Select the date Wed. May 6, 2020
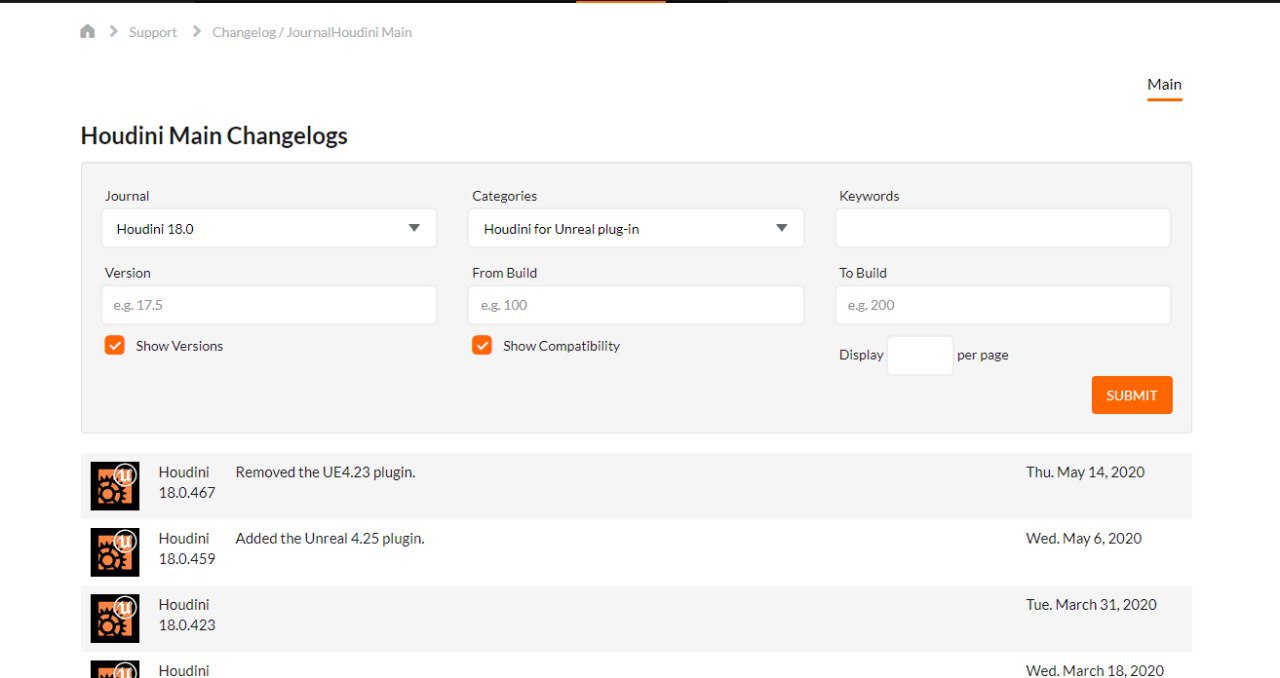1280x678 pixels. click(1084, 538)
